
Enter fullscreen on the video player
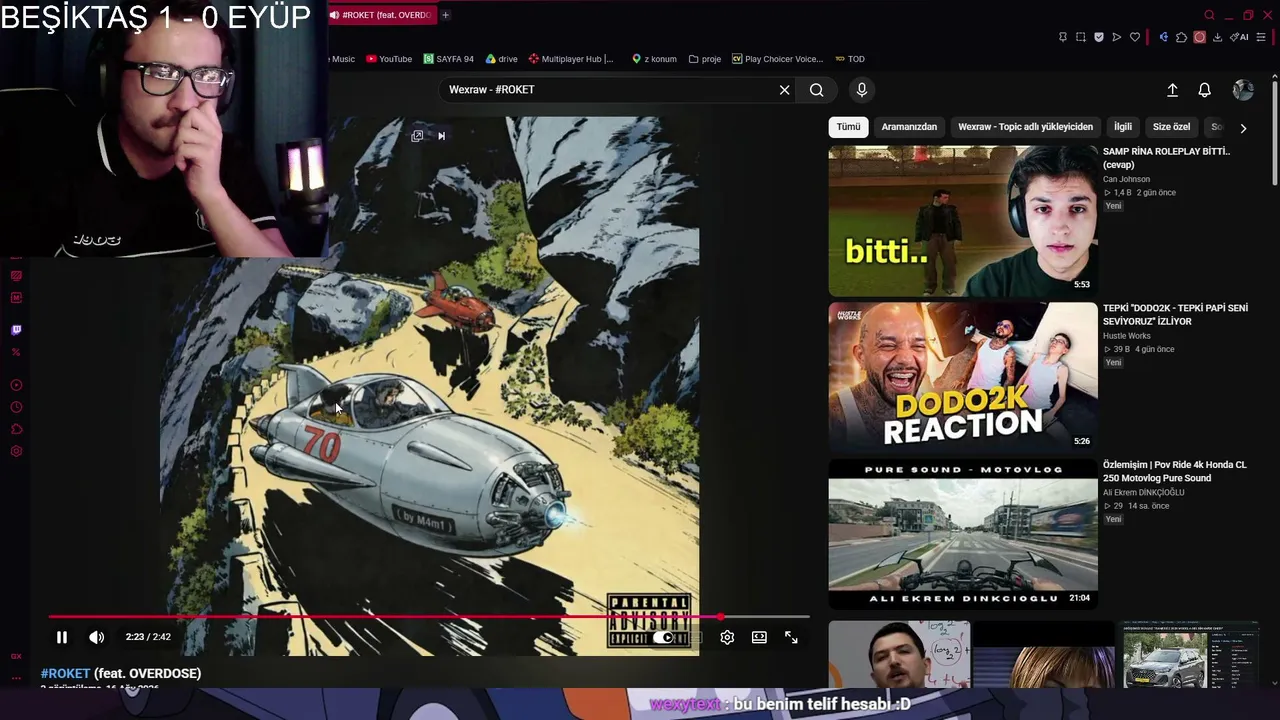(x=791, y=637)
